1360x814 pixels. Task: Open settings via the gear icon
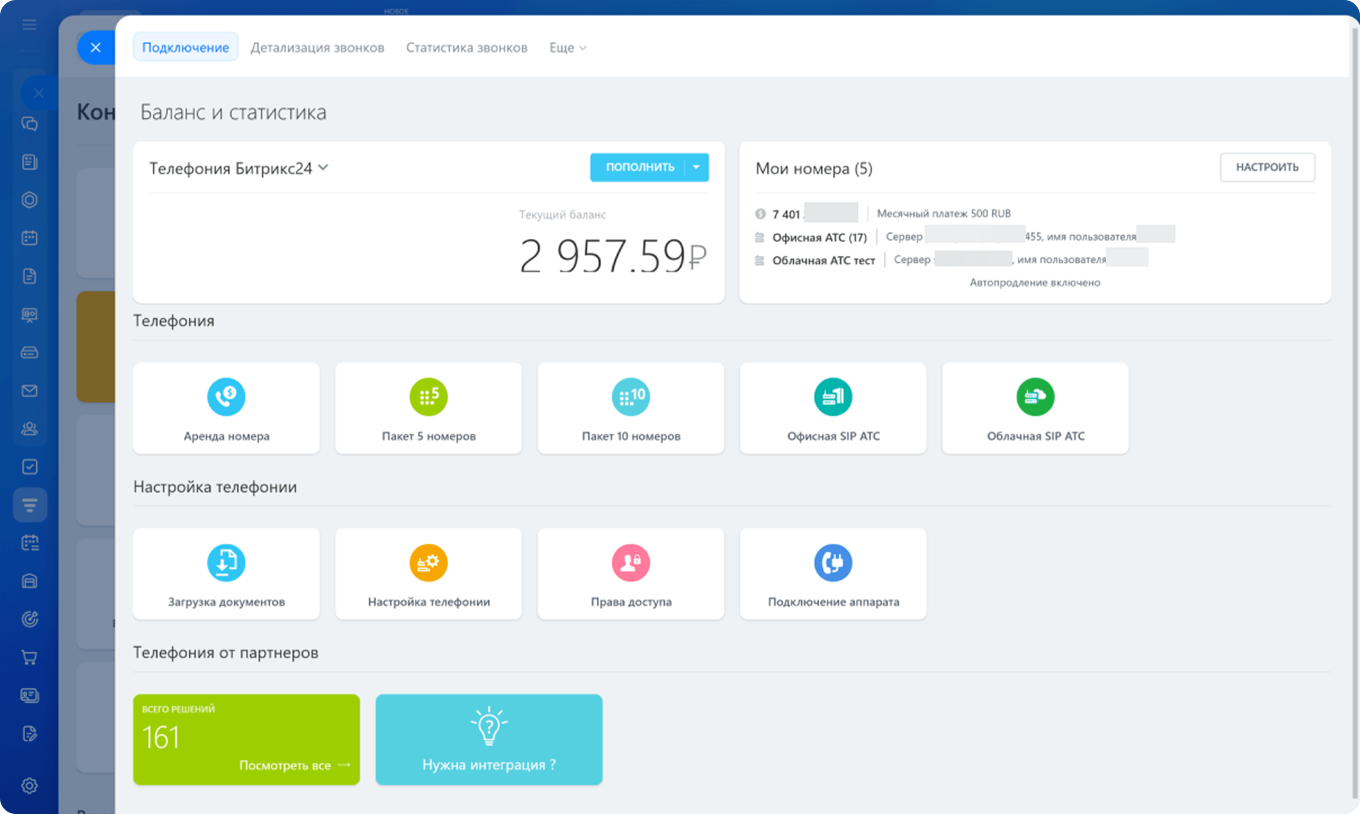(29, 785)
